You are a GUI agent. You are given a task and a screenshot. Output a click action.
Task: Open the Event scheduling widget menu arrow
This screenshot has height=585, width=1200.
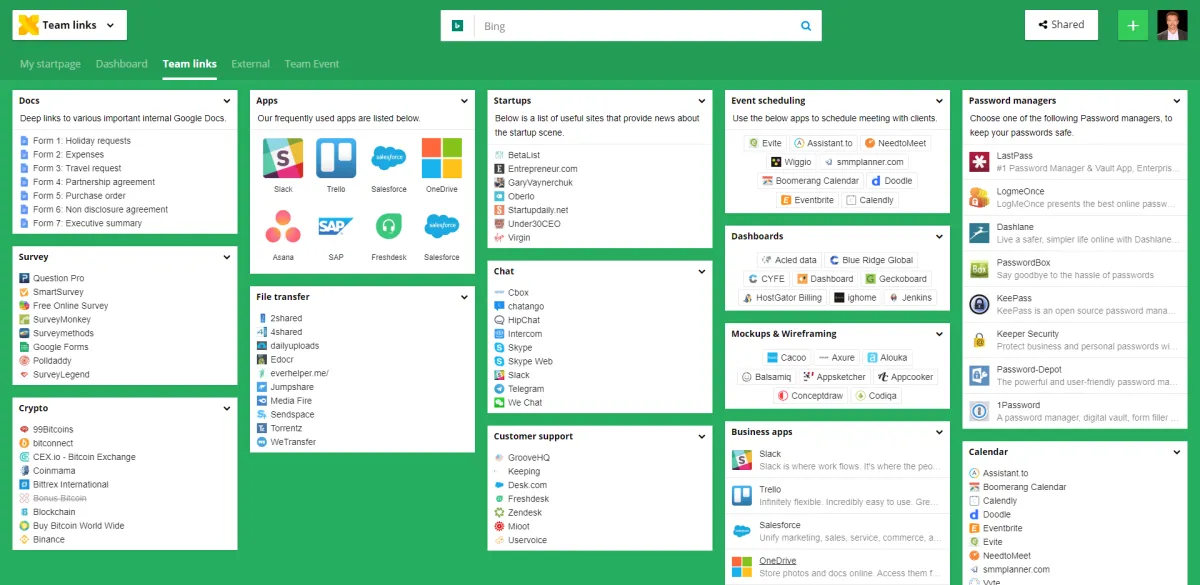pyautogui.click(x=940, y=101)
